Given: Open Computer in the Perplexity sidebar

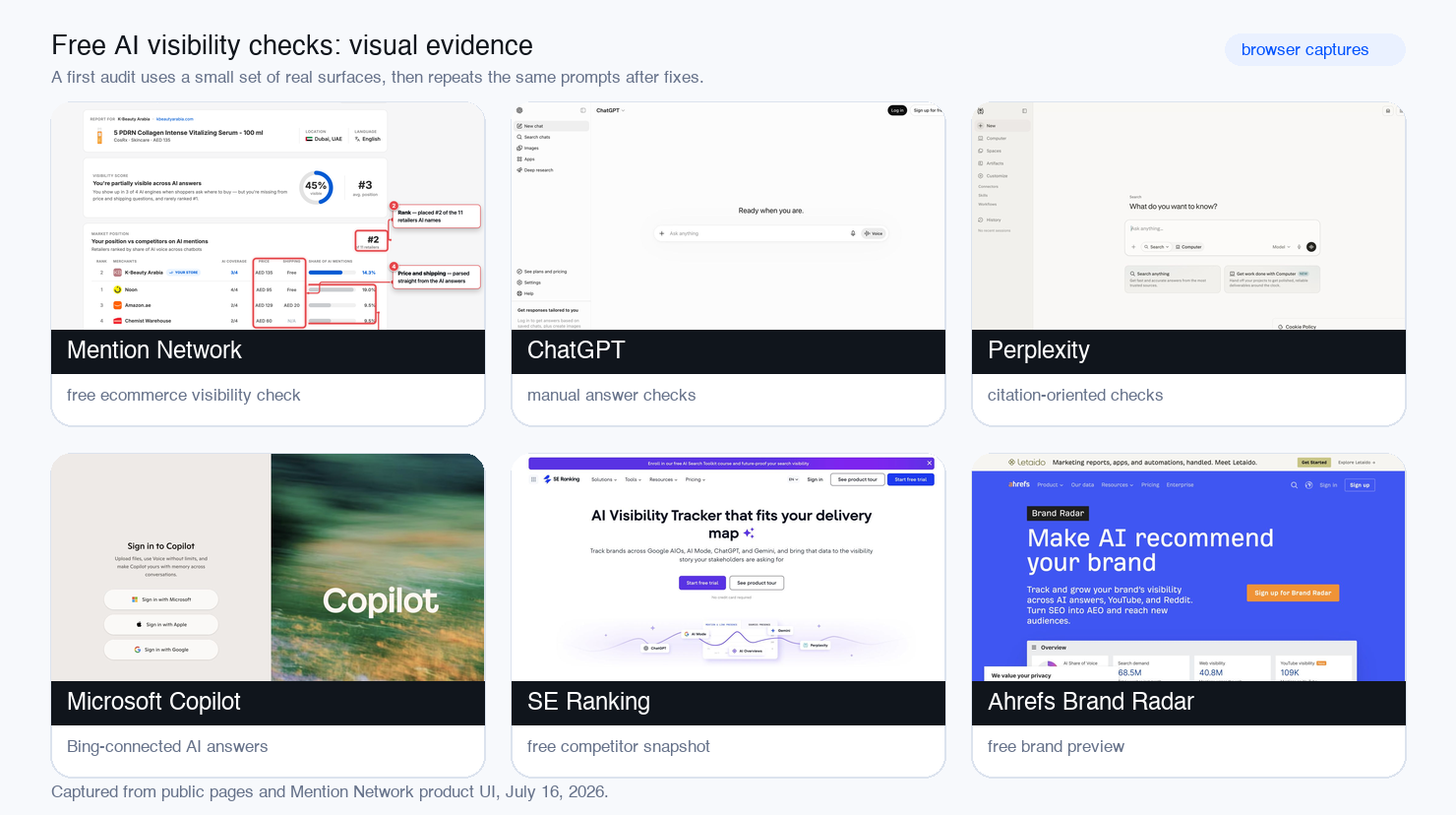Looking at the screenshot, I should pos(993,139).
